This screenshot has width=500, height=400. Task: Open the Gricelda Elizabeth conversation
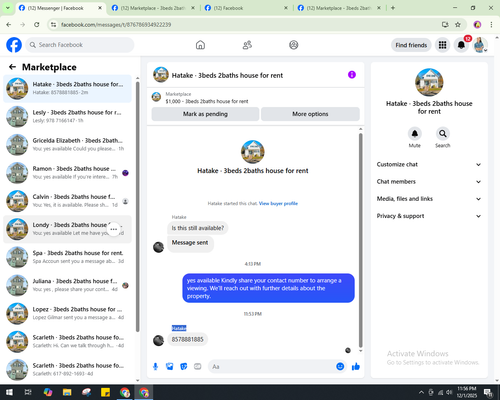(x=68, y=145)
